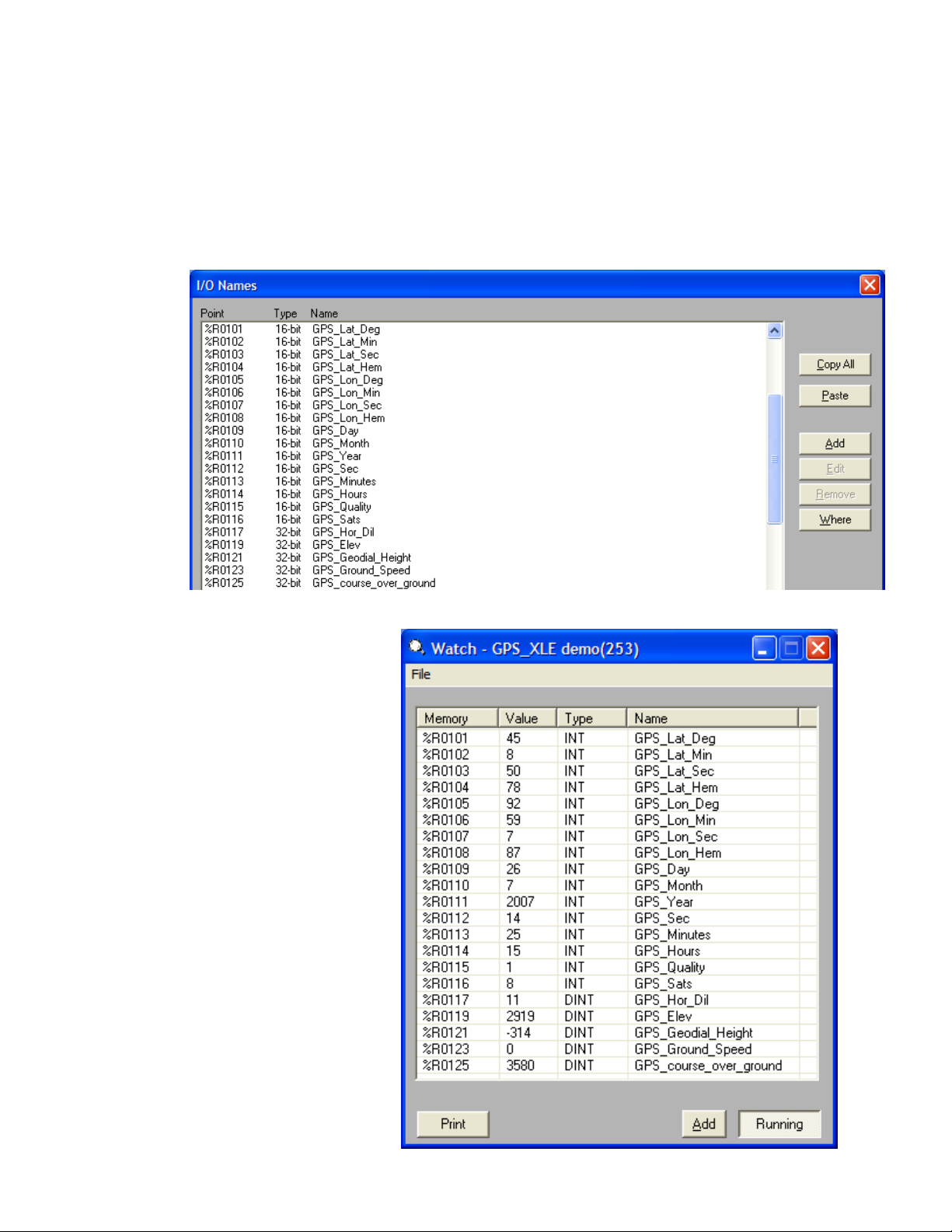This screenshot has width=952, height=1232.
Task: Click the Type column header in Watch
Action: pyautogui.click(x=592, y=718)
